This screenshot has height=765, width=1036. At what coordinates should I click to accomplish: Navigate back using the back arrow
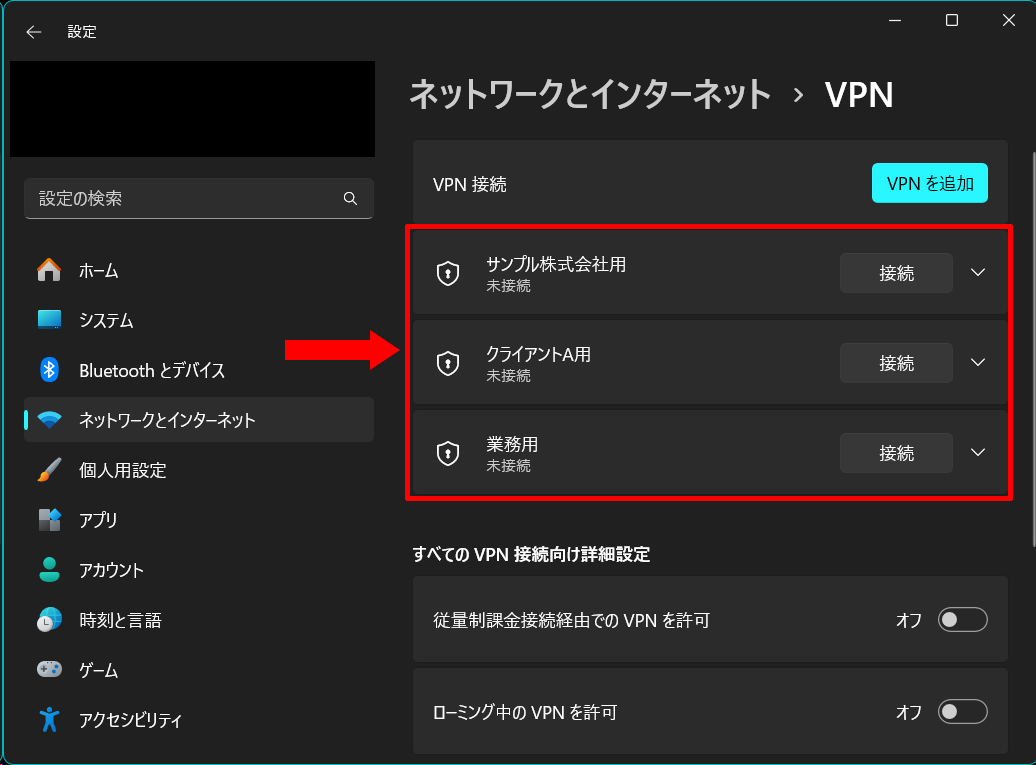point(33,31)
